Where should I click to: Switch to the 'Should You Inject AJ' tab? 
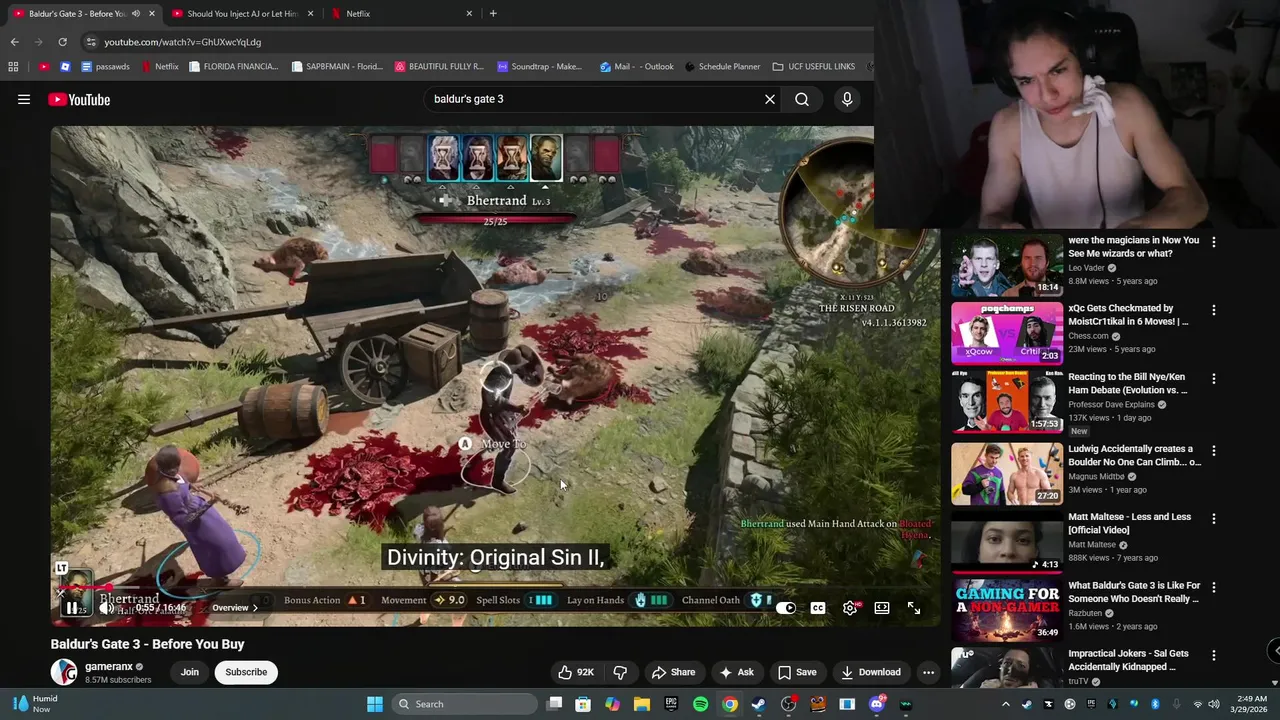coord(242,14)
